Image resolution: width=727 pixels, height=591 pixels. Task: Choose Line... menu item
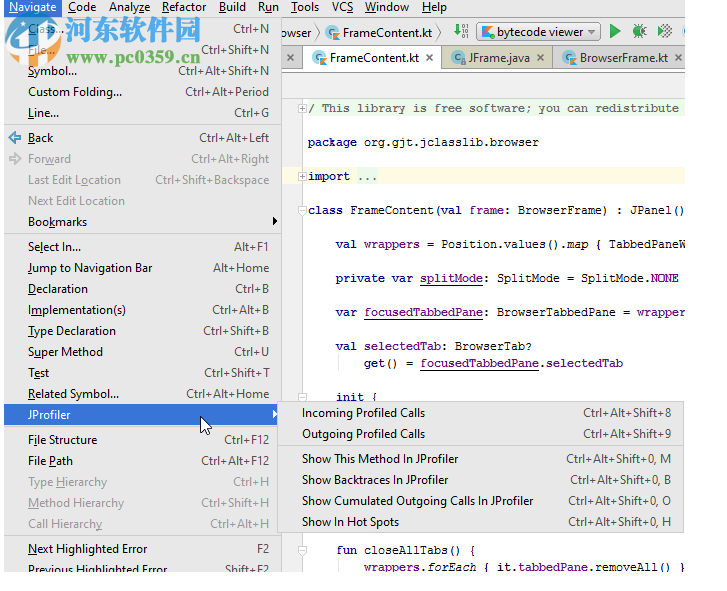[x=142, y=113]
